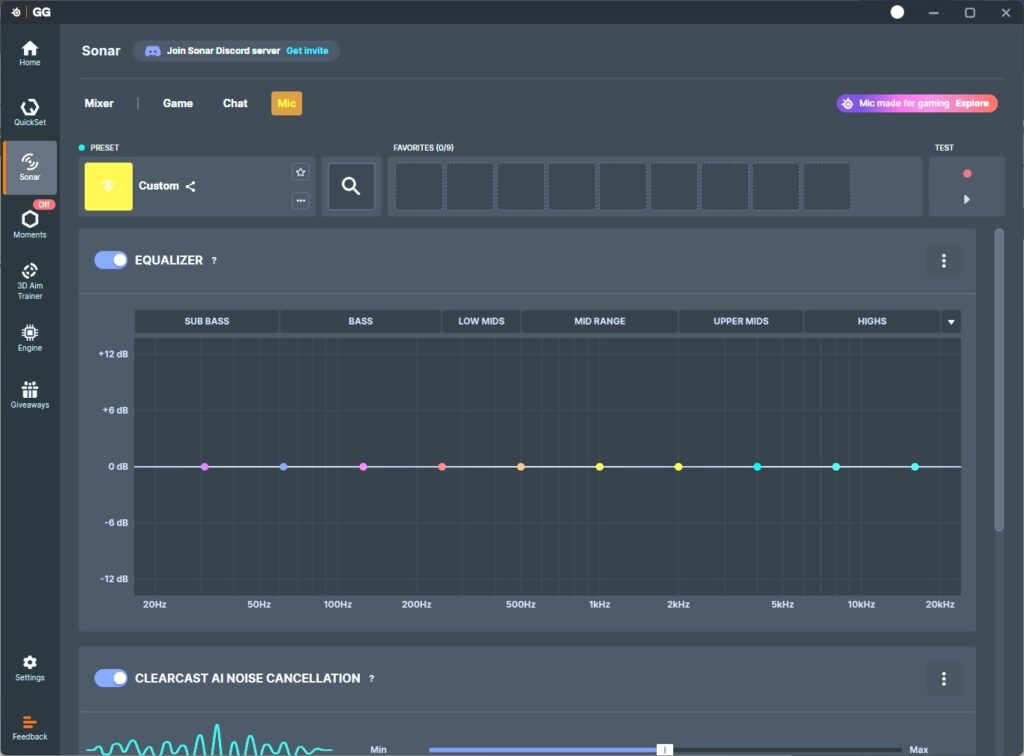The height and width of the screenshot is (756, 1024).
Task: Select the SUB BASS band header
Action: 206,321
